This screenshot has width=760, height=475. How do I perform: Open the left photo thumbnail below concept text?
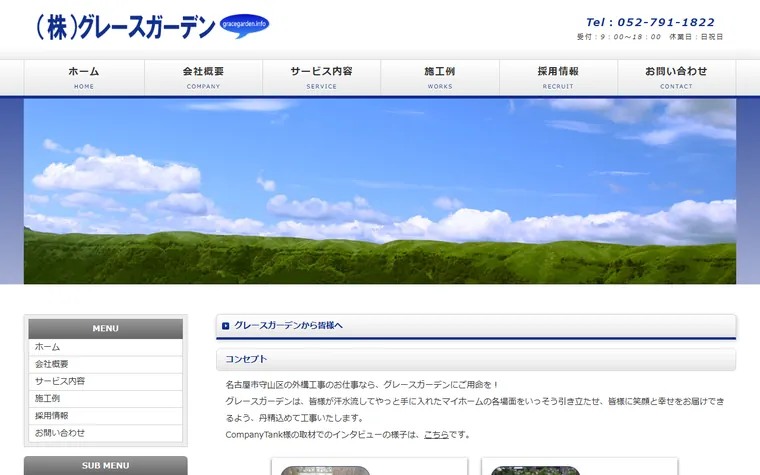(325, 471)
